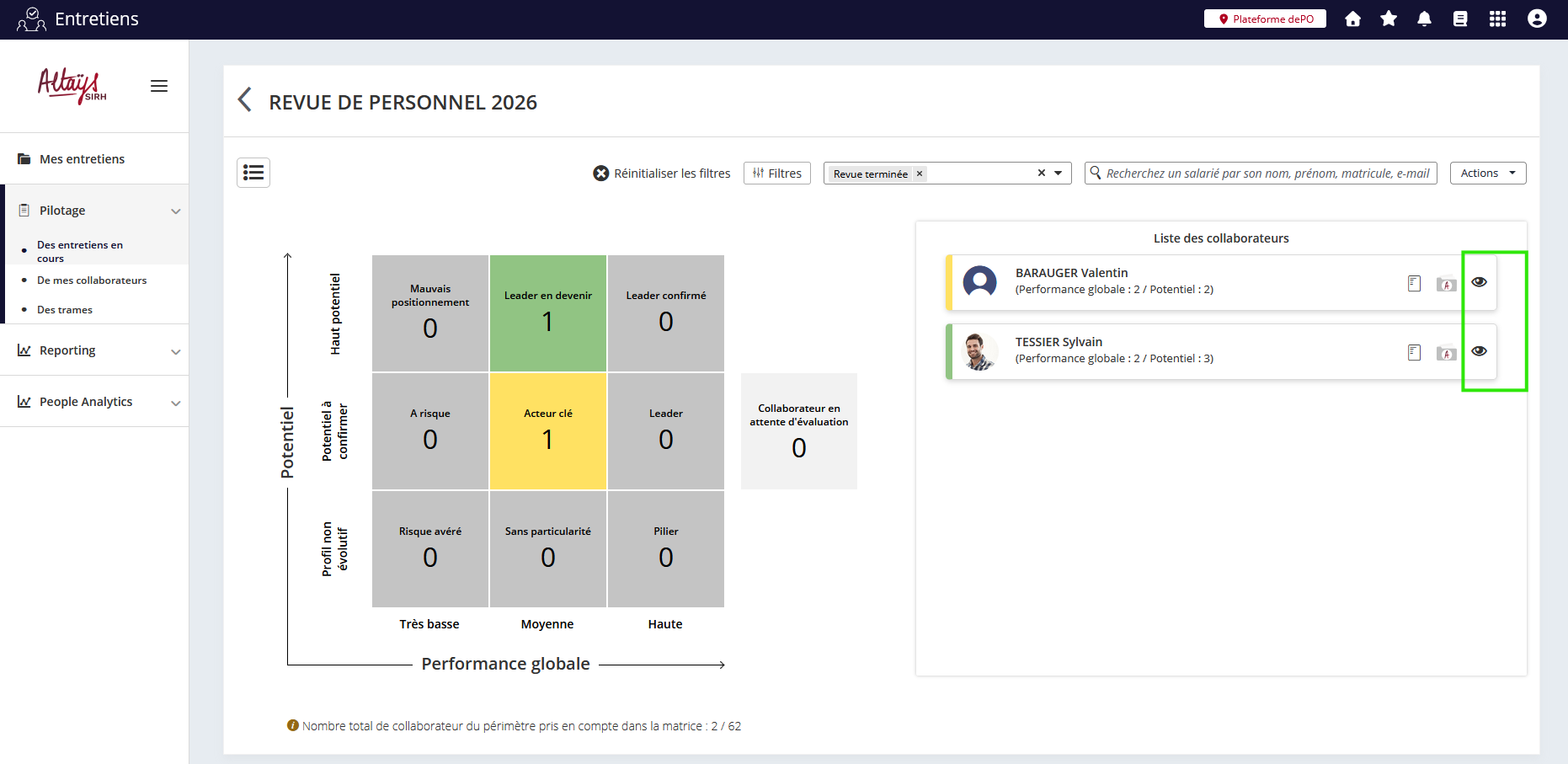Switch to list view with the list icon

click(253, 173)
